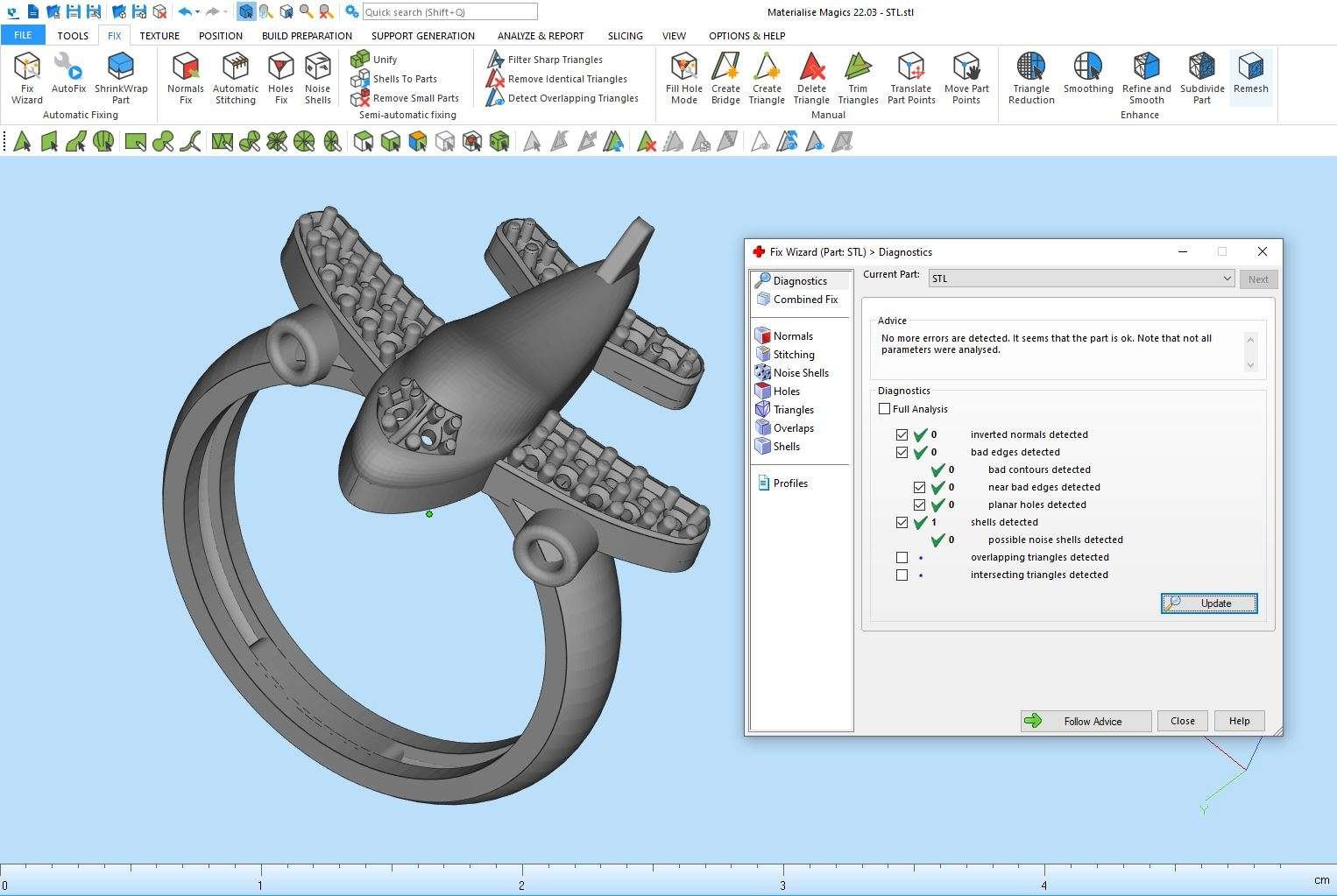This screenshot has height=896, width=1337.
Task: Uncheck the inverted normals detected box
Action: click(x=902, y=435)
